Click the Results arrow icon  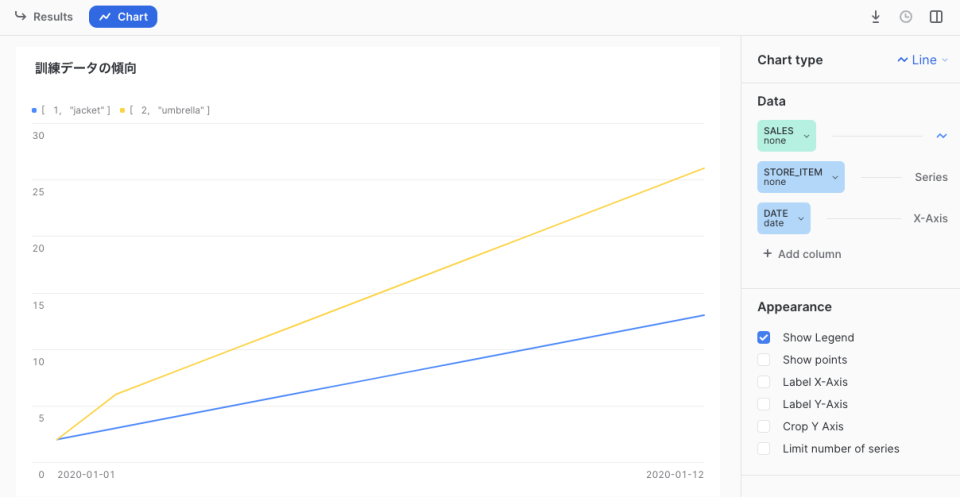pos(20,17)
